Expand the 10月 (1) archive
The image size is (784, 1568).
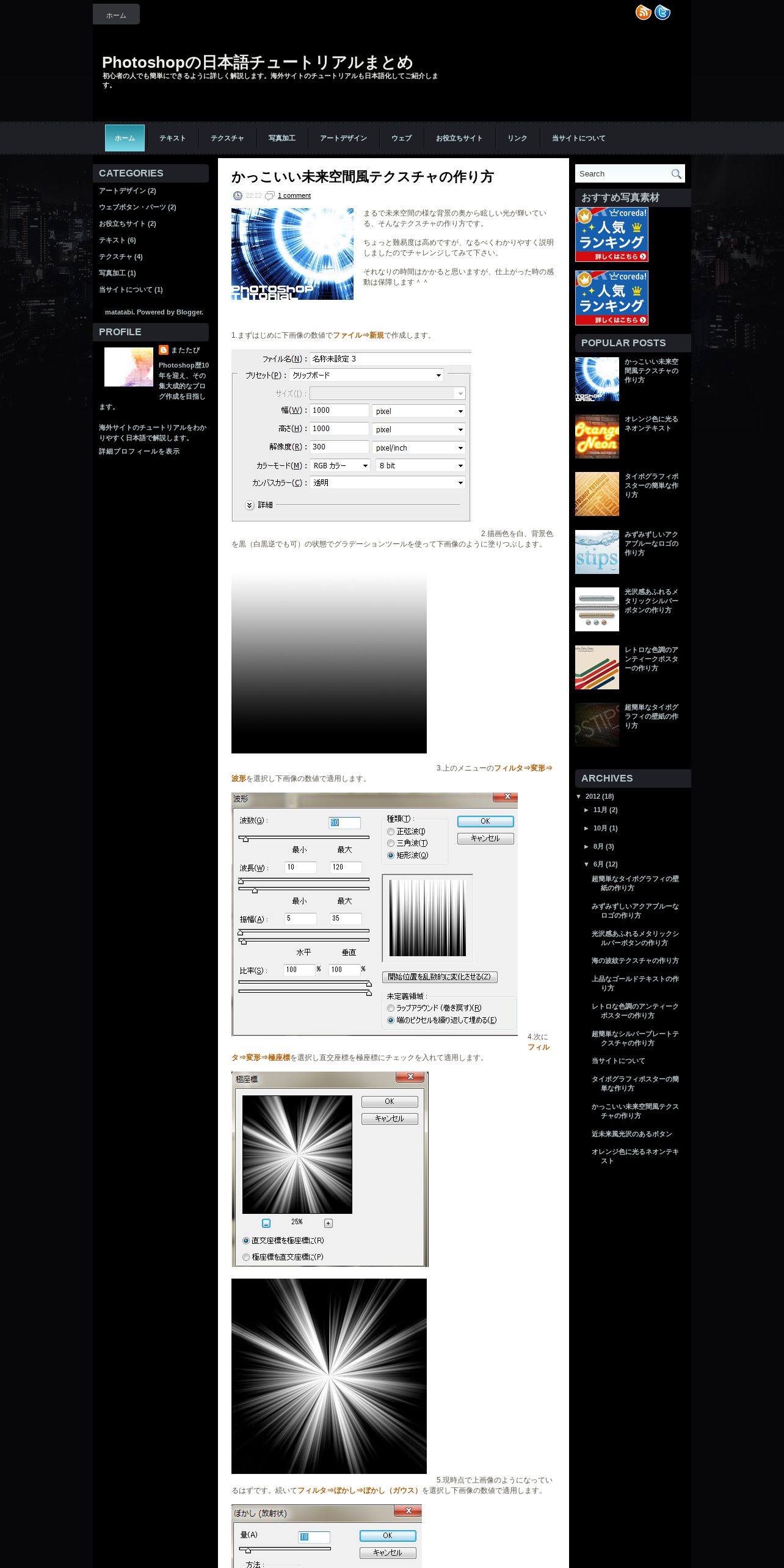(587, 829)
